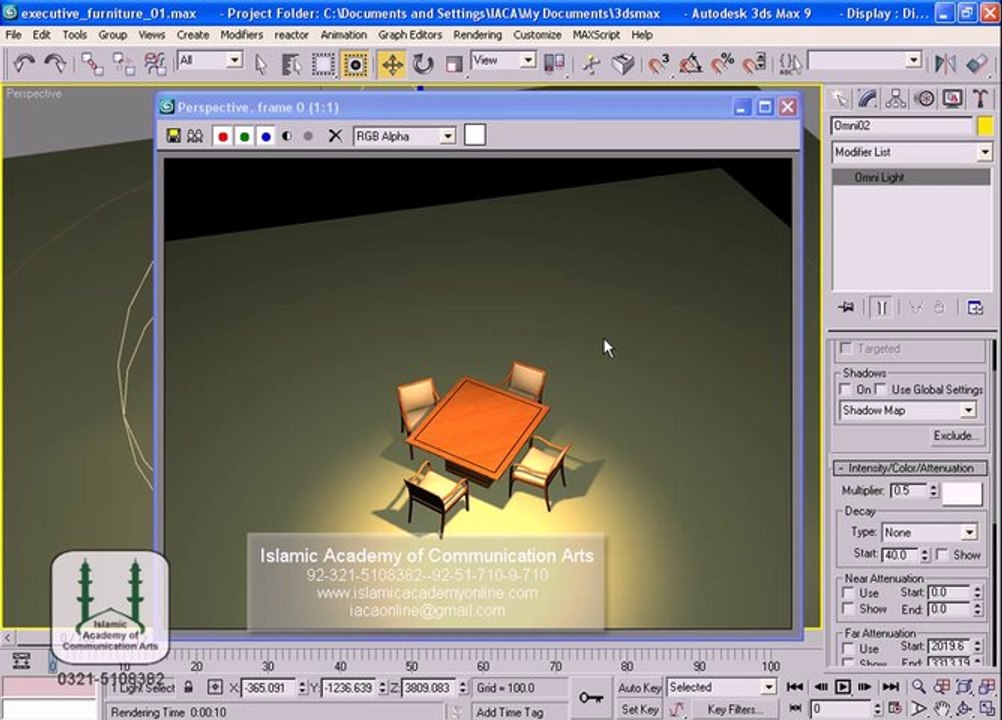The height and width of the screenshot is (720, 1002).
Task: Check Use Global Settings for shadows
Action: point(881,389)
